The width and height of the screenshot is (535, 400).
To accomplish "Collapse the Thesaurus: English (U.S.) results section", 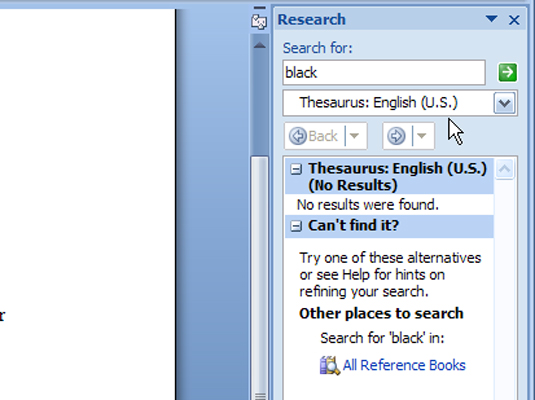I will [x=296, y=169].
